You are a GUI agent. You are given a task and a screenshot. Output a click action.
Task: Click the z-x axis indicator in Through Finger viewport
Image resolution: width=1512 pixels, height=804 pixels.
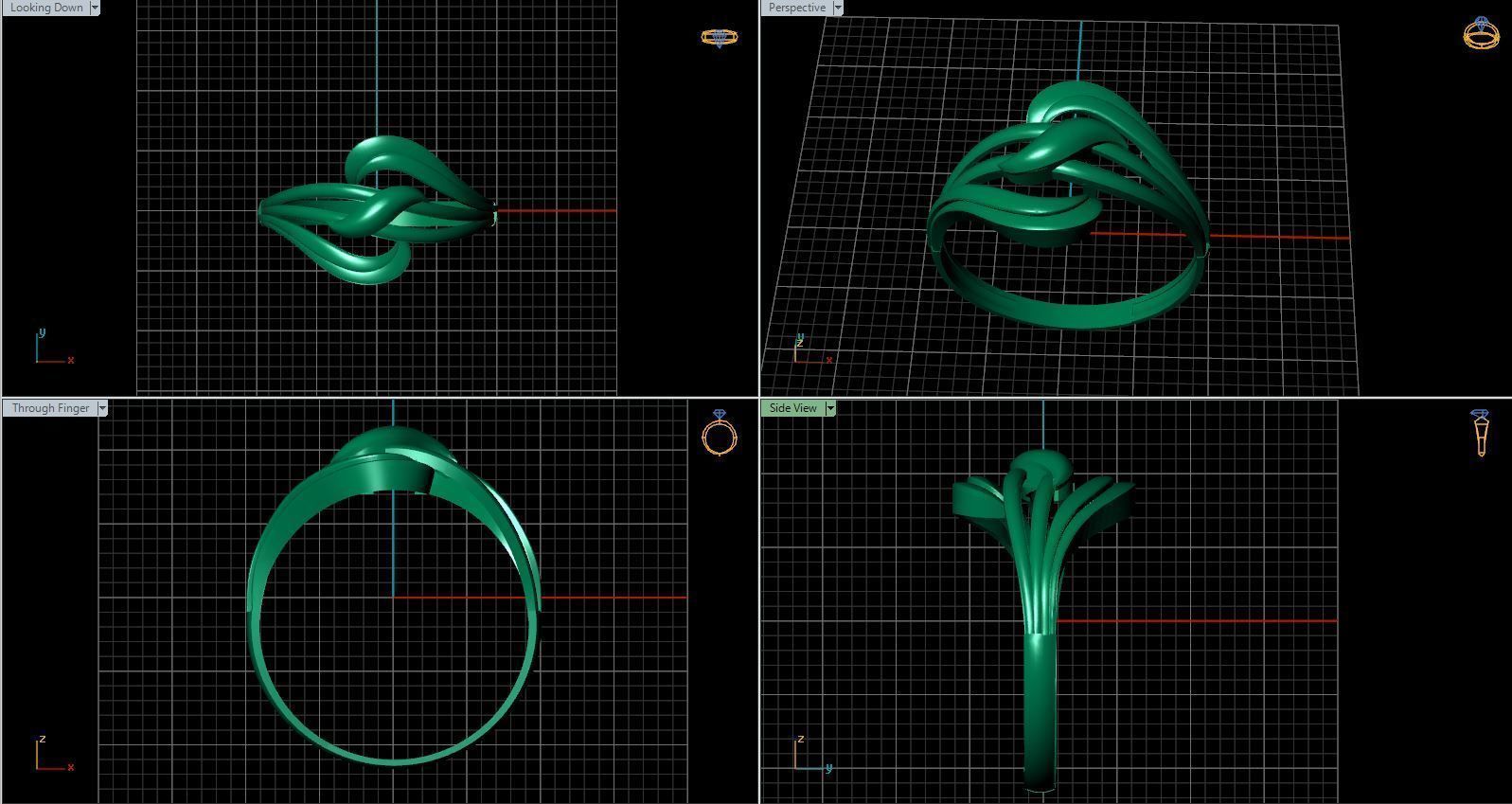coord(54,754)
